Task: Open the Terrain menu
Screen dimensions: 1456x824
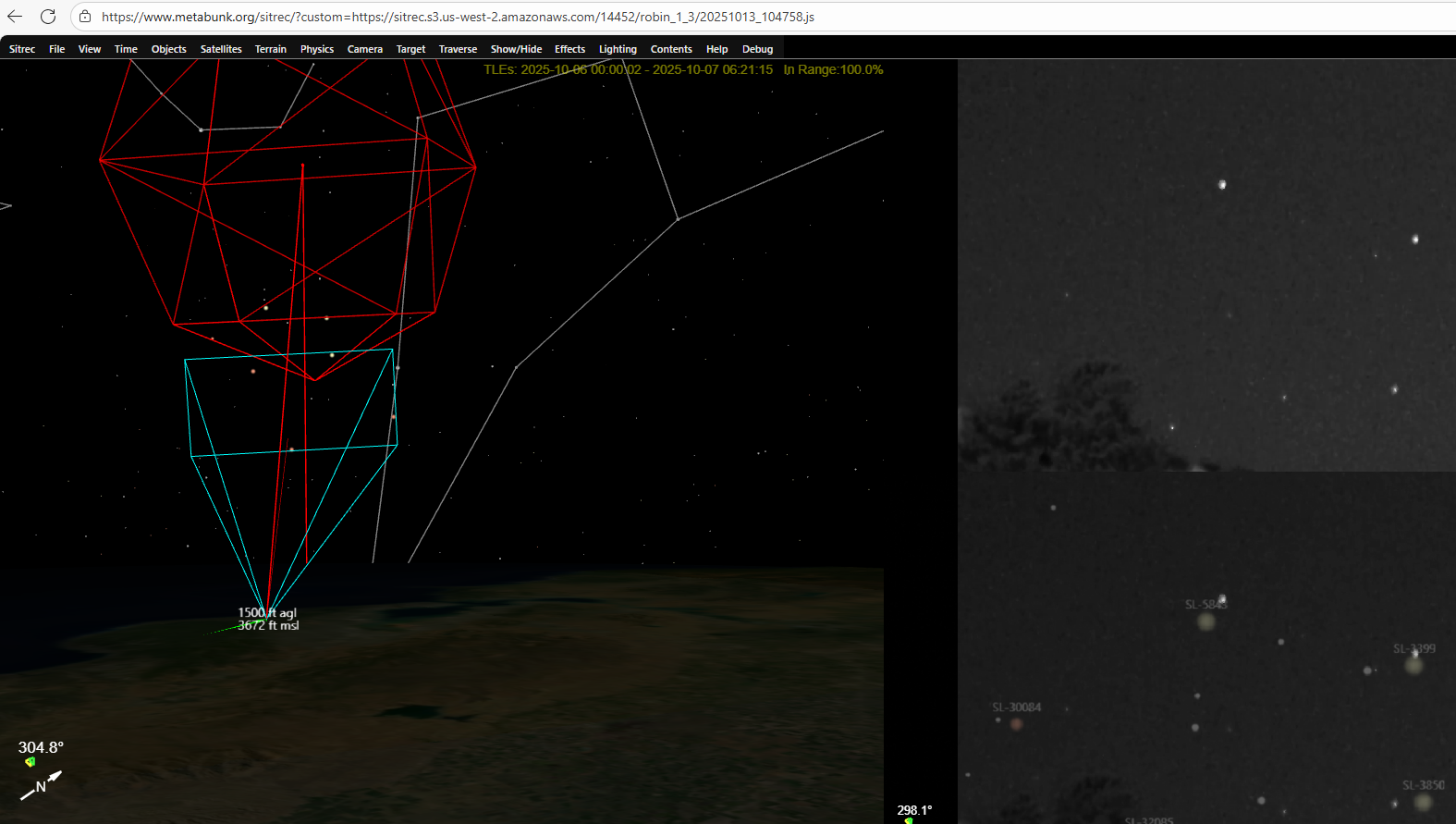Action: pyautogui.click(x=271, y=49)
